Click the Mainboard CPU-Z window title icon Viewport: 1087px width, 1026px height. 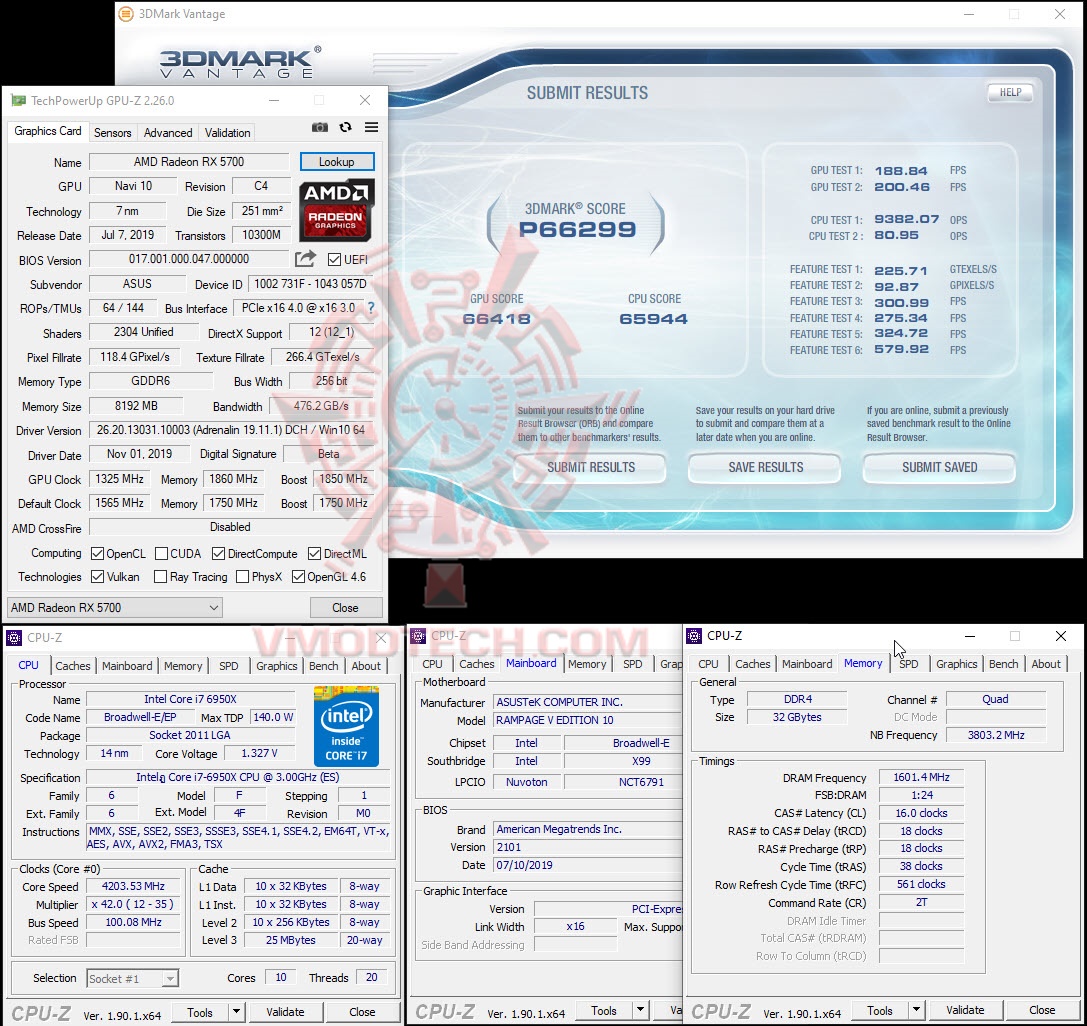point(418,636)
